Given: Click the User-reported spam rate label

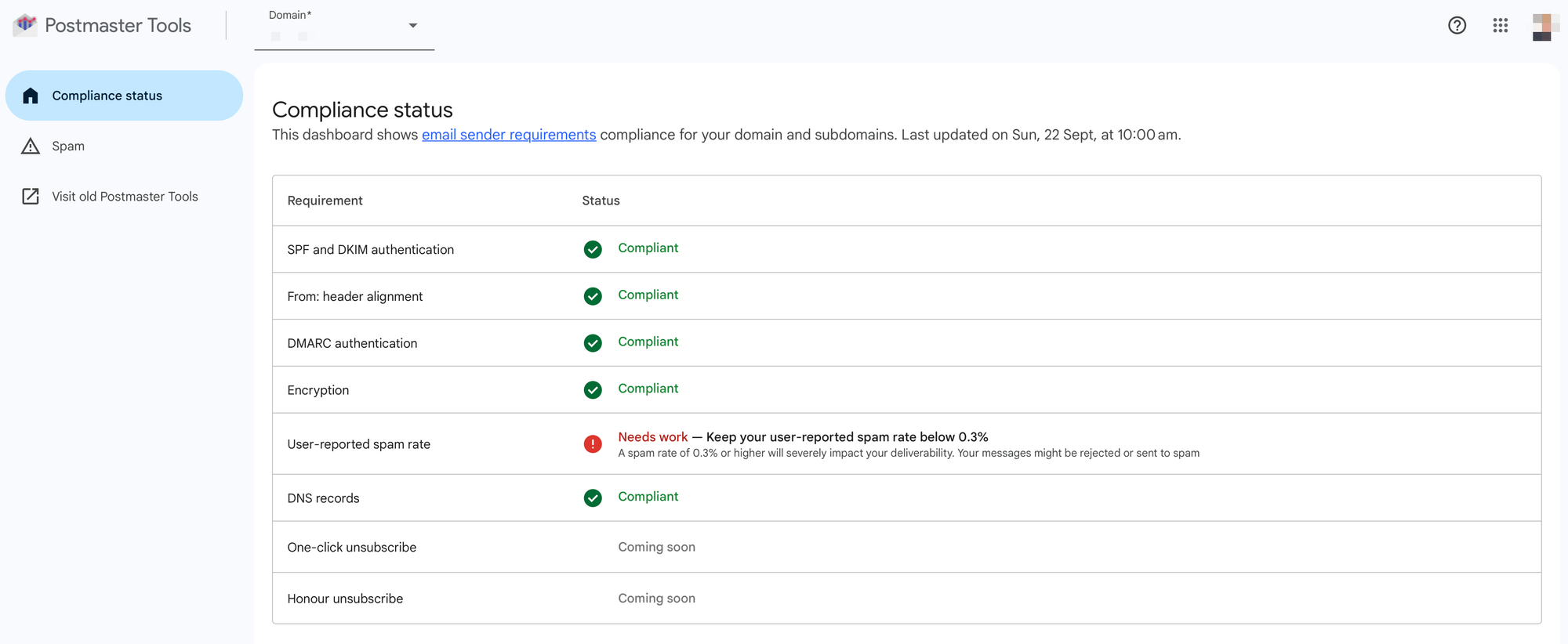Looking at the screenshot, I should click(358, 444).
